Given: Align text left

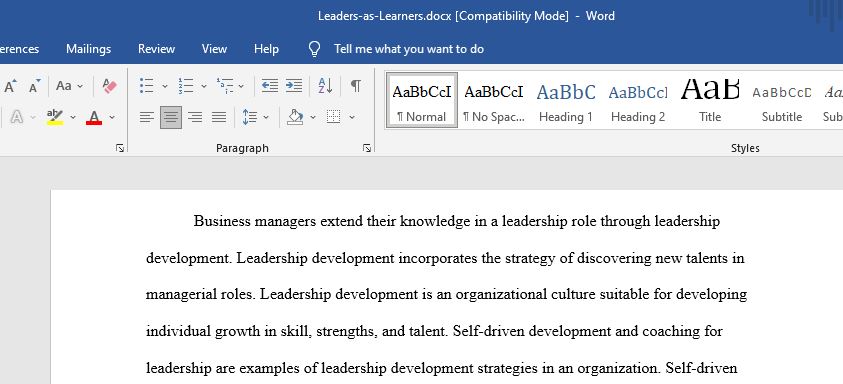Looking at the screenshot, I should click(x=147, y=117).
